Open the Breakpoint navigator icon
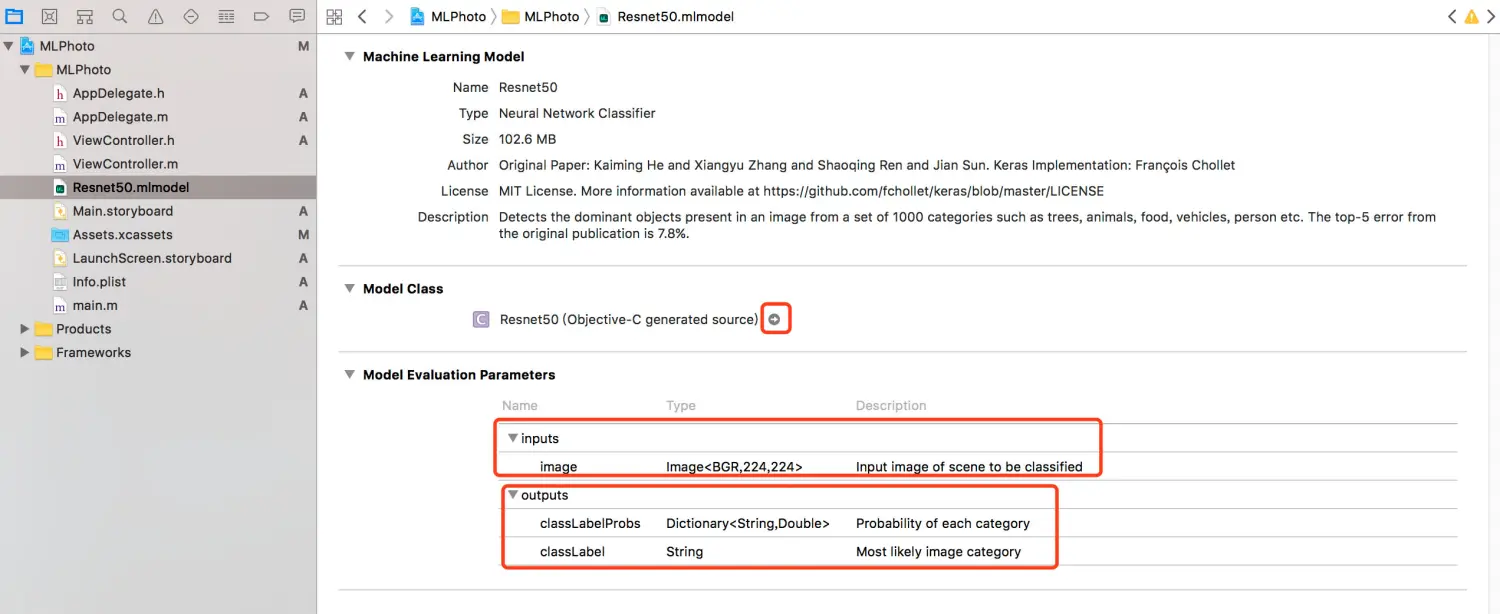The height and width of the screenshot is (614, 1500). 262,16
